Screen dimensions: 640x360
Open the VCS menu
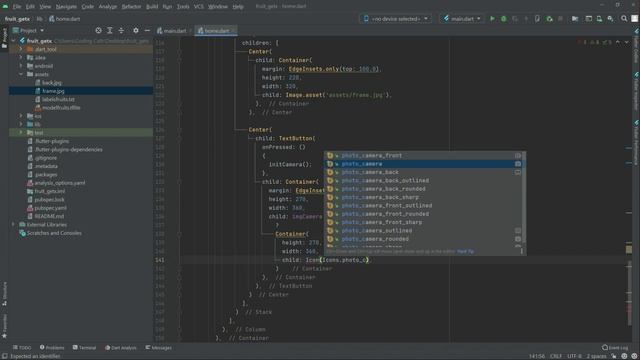coord(199,7)
